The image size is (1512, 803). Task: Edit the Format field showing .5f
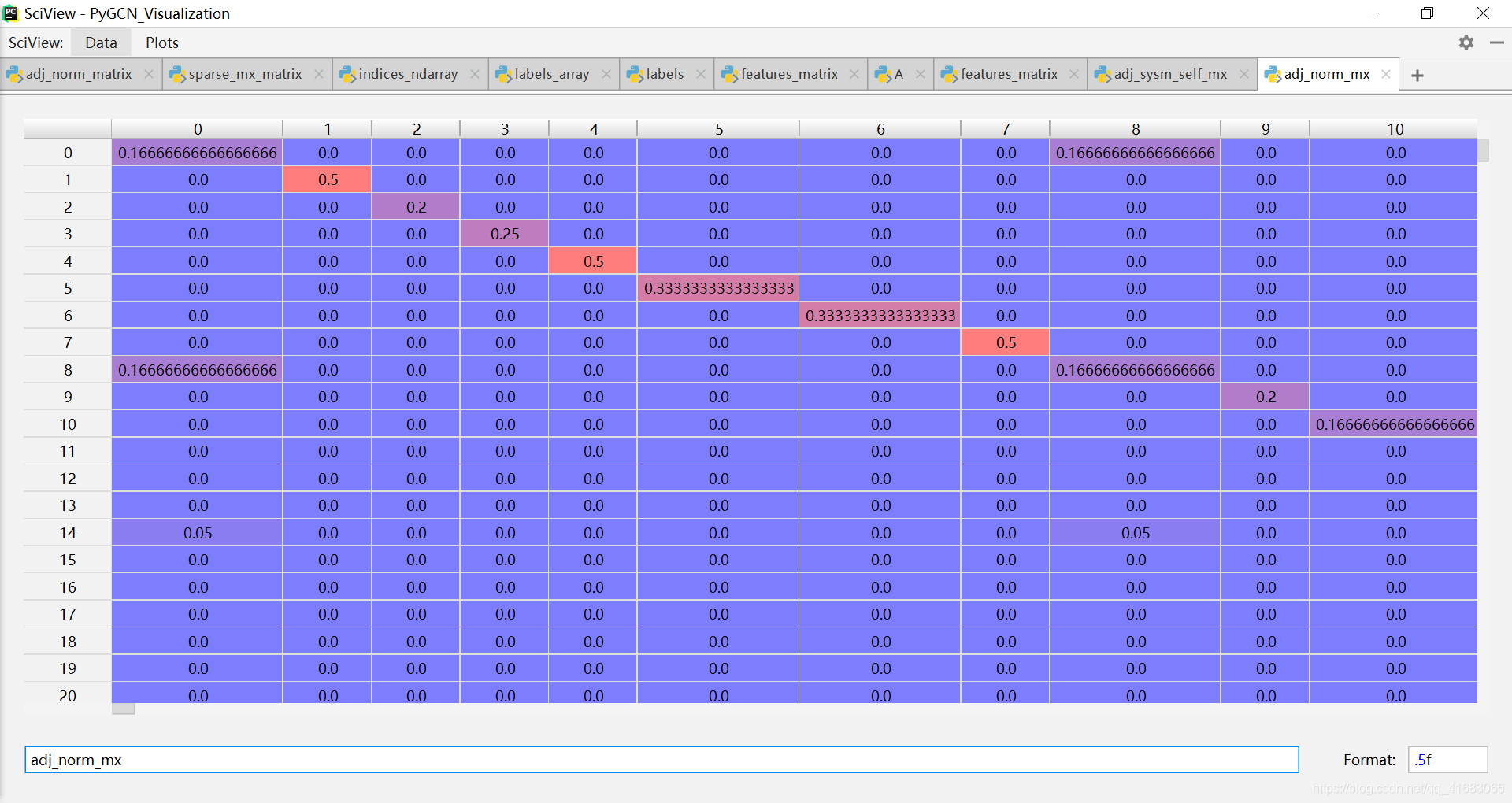click(x=1447, y=760)
